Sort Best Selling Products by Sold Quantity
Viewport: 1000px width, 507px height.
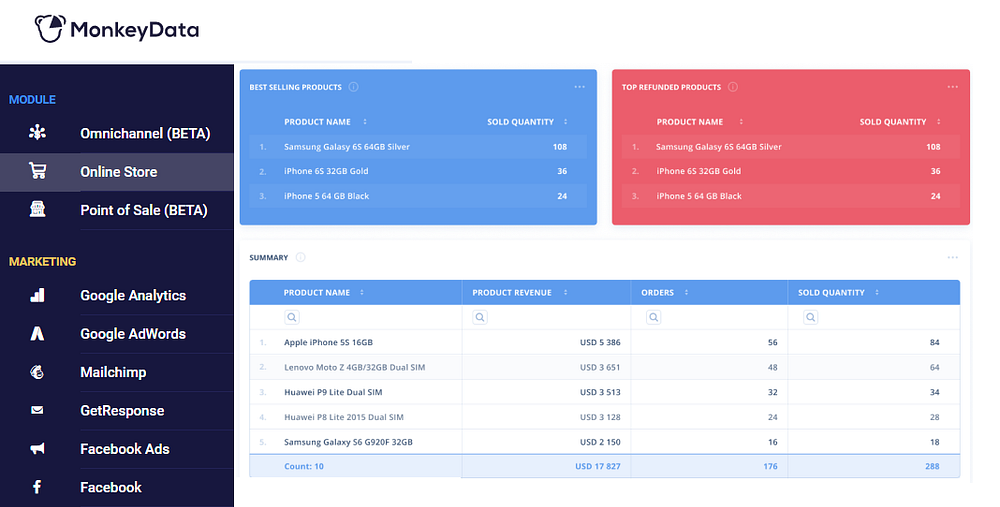(565, 122)
